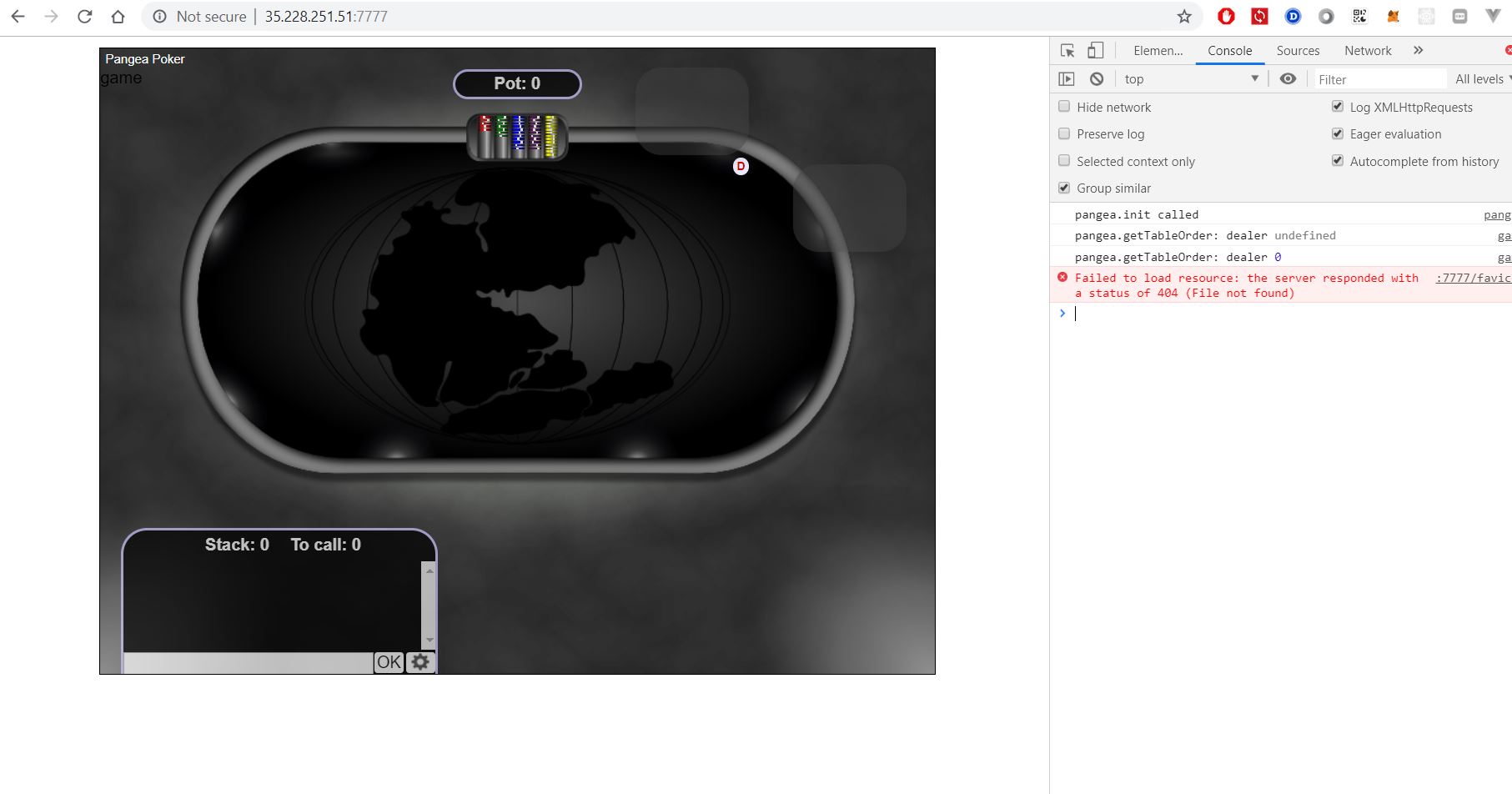The image size is (1512, 794).
Task: Open the gray V extension icon
Action: point(1493,17)
